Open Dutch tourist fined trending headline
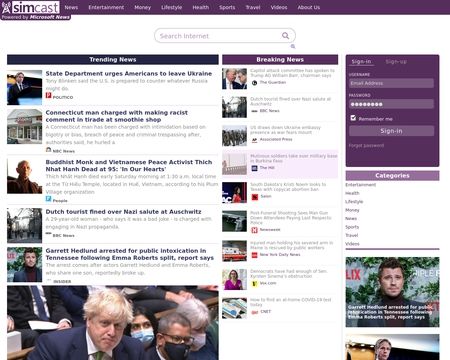450x360 pixels. click(x=123, y=212)
